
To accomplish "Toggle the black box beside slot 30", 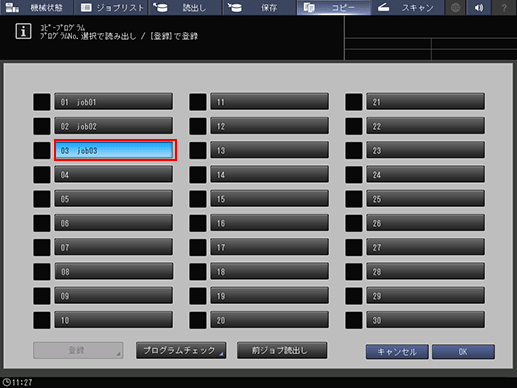I will click(354, 320).
